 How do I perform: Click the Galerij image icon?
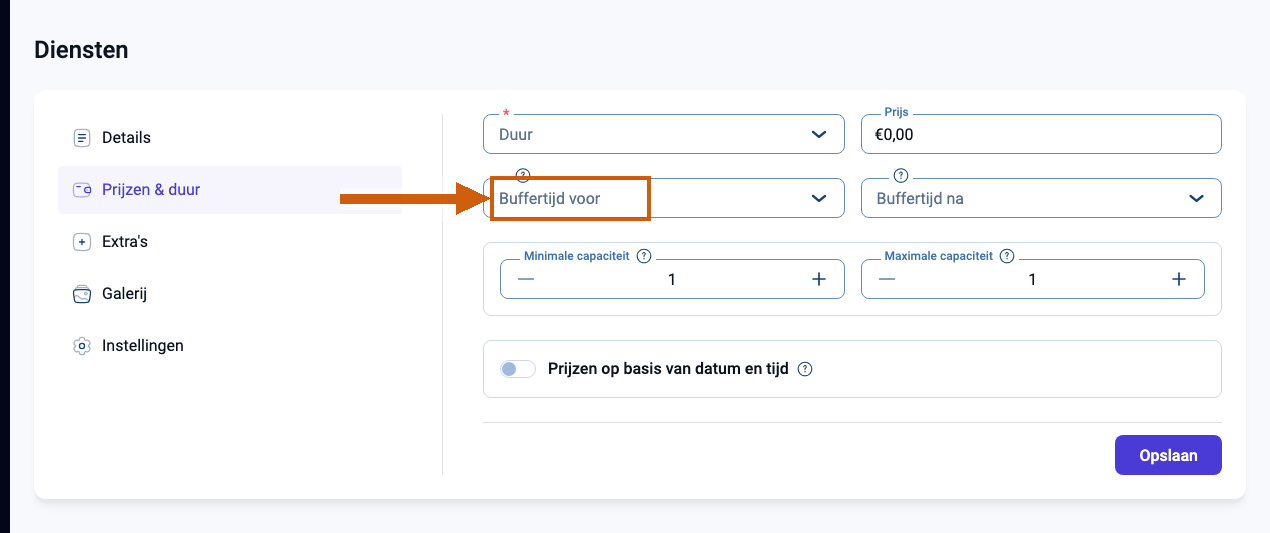[82, 294]
